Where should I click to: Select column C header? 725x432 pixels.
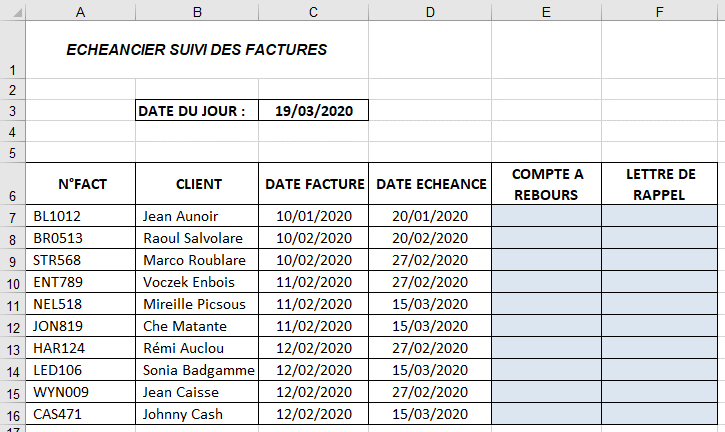coord(314,11)
